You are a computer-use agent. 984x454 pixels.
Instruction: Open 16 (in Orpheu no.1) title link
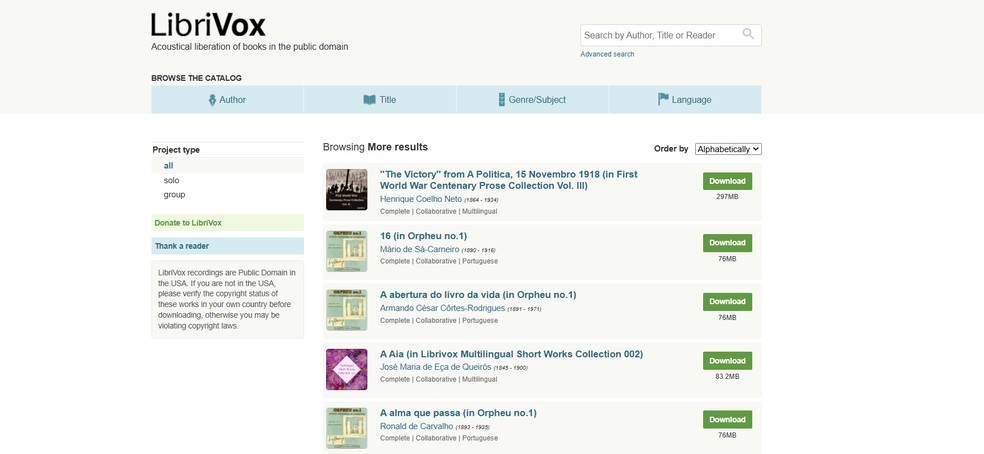coord(424,236)
